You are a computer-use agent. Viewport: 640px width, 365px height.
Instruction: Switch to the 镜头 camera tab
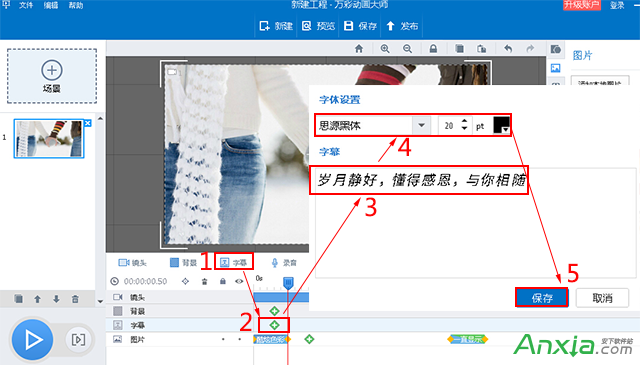[x=132, y=263]
